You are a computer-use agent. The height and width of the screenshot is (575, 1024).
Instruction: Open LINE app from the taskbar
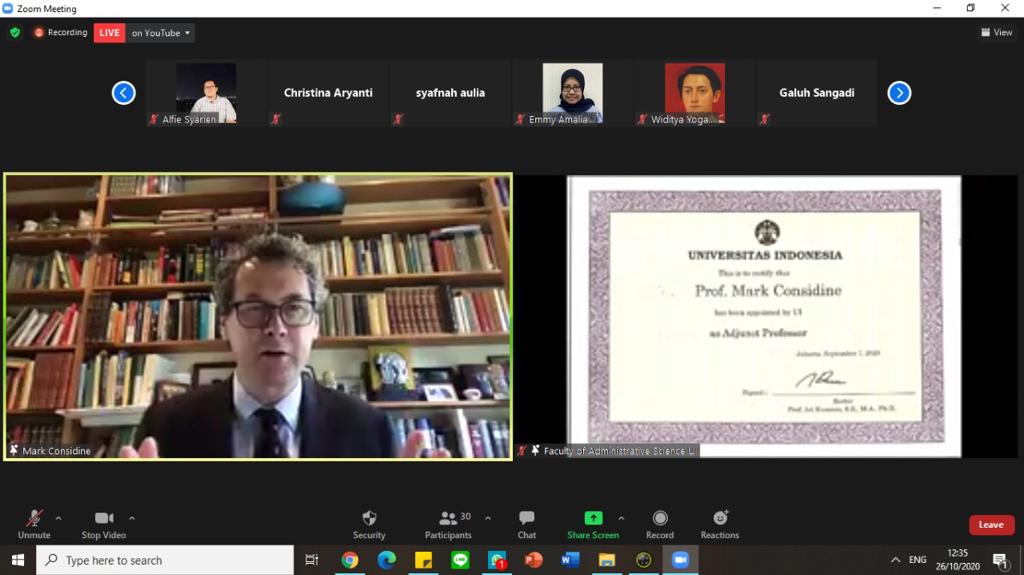[460, 560]
